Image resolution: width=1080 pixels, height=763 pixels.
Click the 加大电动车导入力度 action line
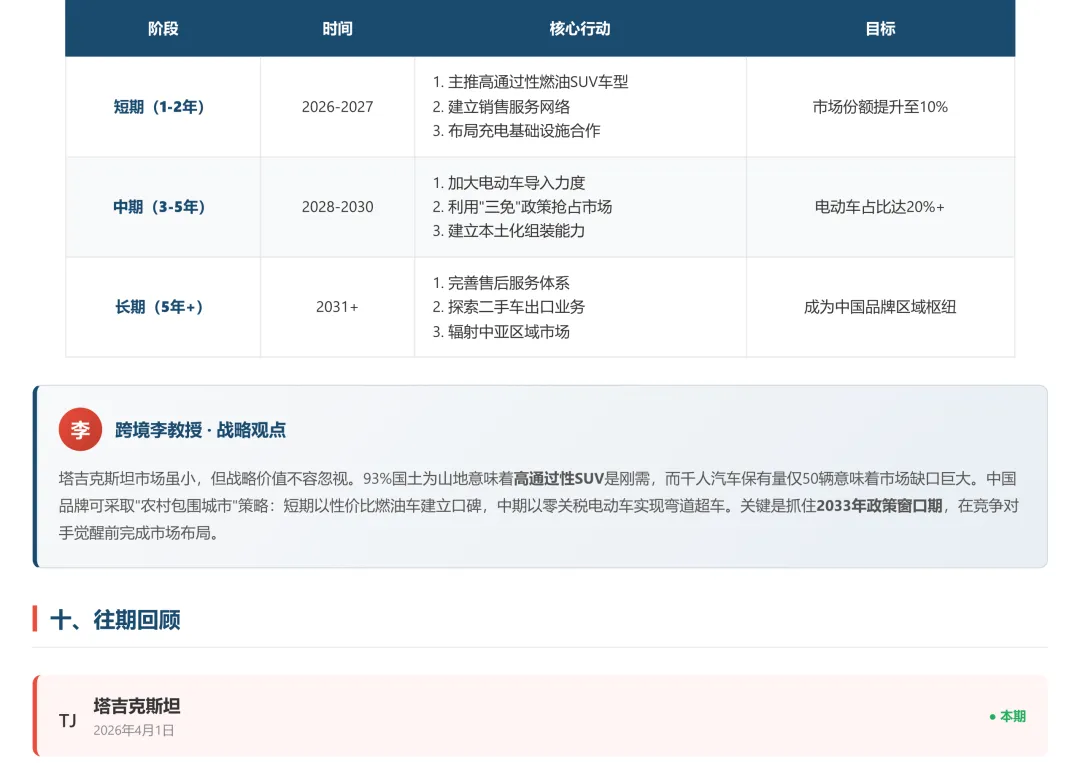click(x=509, y=182)
